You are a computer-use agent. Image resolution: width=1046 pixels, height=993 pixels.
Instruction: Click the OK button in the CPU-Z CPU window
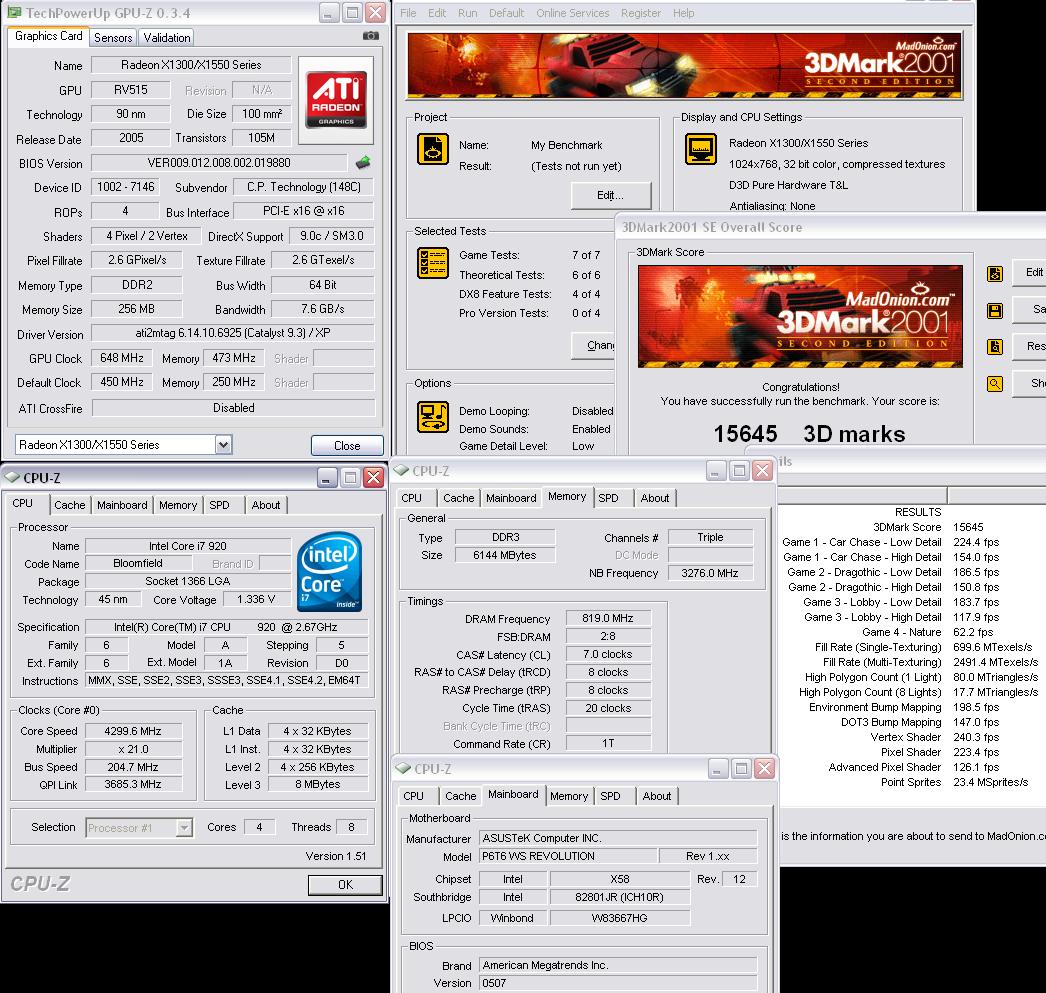[x=345, y=884]
